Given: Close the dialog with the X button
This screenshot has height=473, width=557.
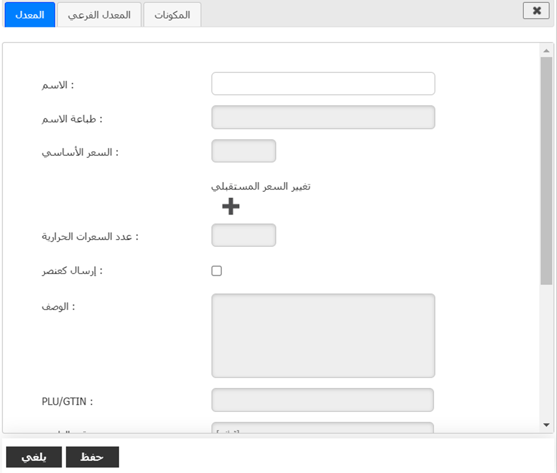Looking at the screenshot, I should (536, 11).
